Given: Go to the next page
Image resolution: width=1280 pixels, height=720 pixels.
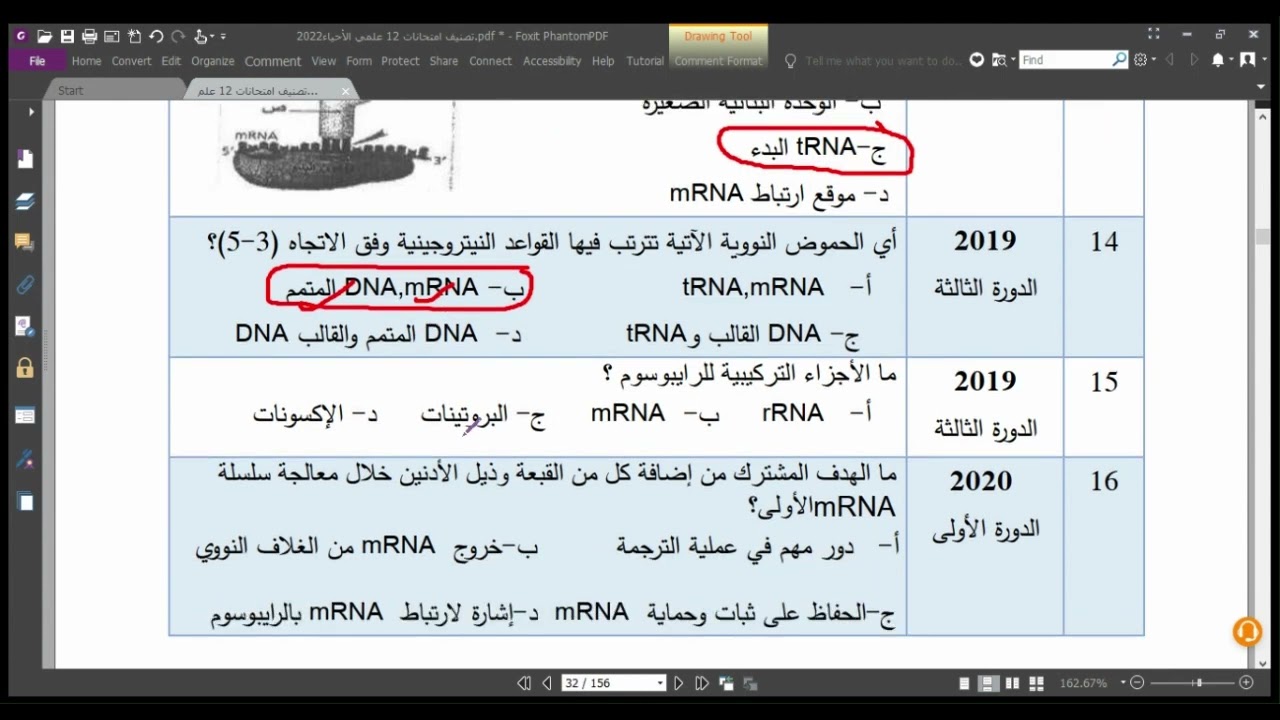Looking at the screenshot, I should click(x=678, y=683).
